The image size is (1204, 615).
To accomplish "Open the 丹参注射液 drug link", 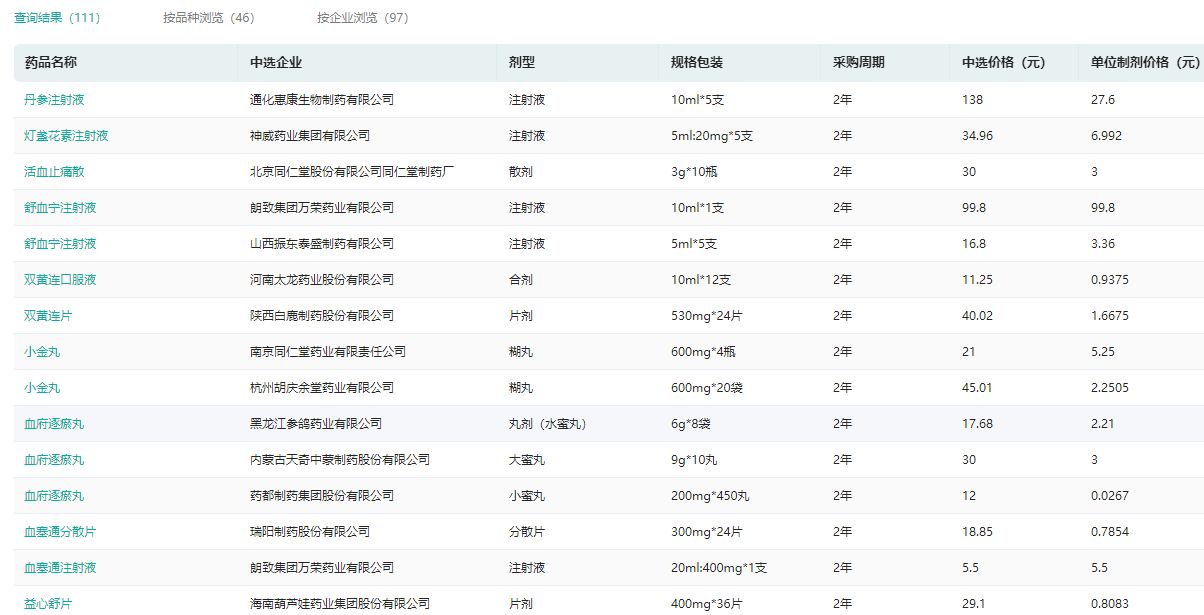I will click(54, 100).
